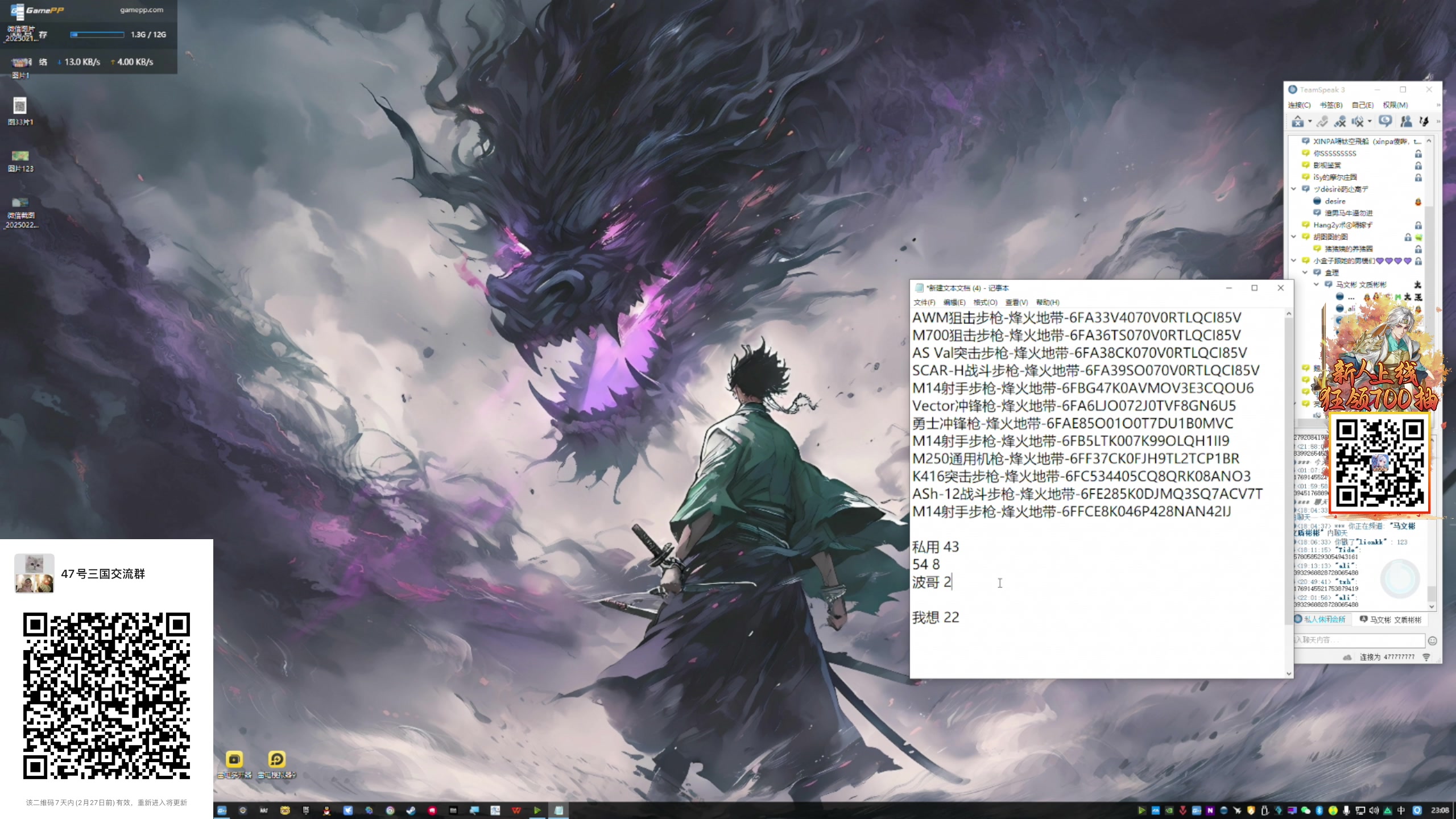
Task: Switch to the 马文彬 文质彬彬 chat tab
Action: 1390,619
